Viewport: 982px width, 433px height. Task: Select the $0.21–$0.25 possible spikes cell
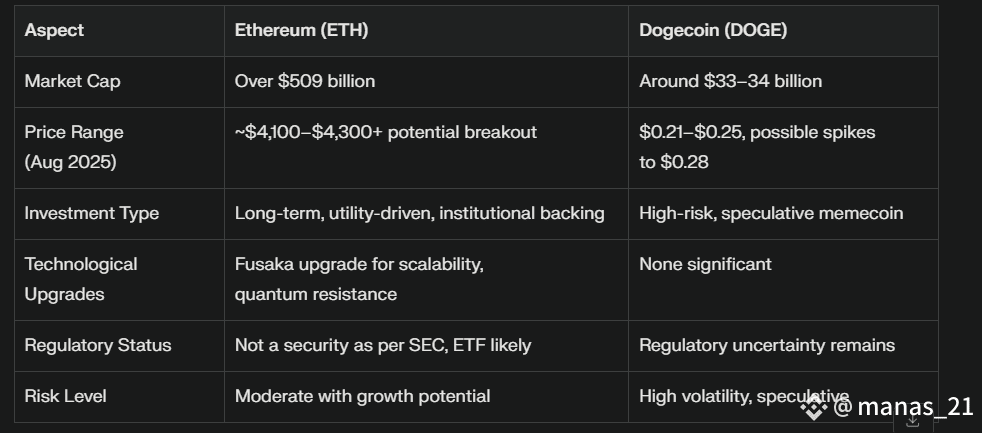point(757,147)
